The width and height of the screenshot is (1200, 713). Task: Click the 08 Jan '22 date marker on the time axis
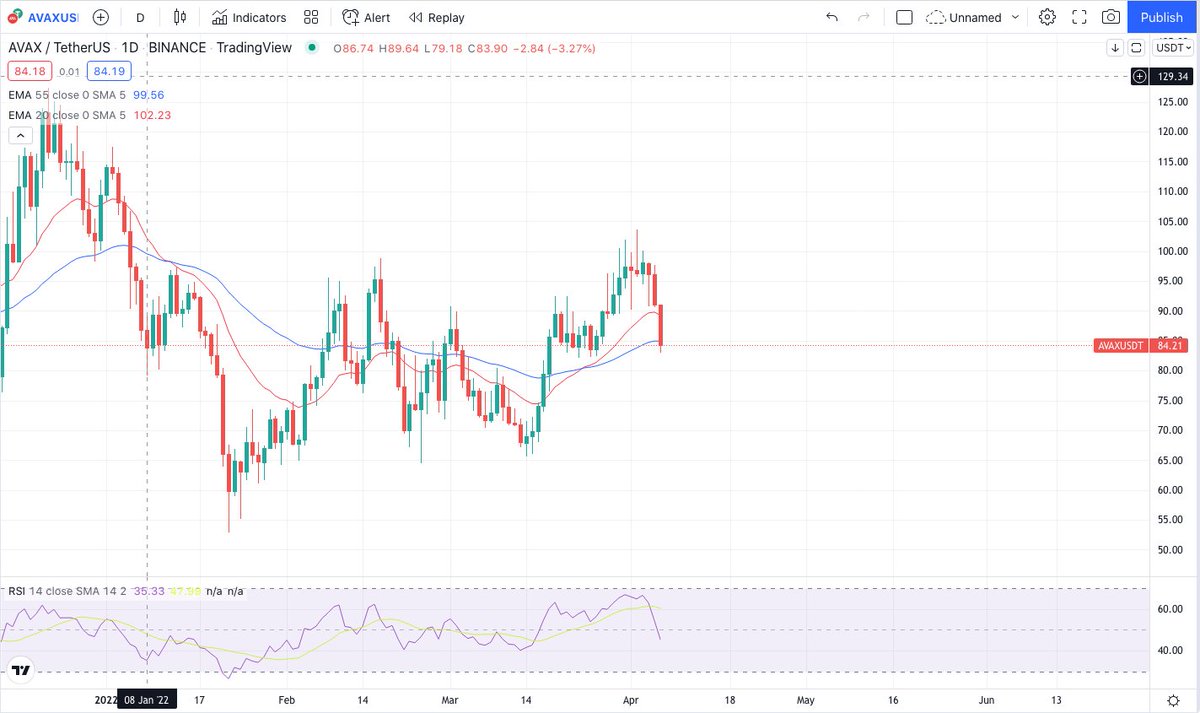tap(148, 701)
